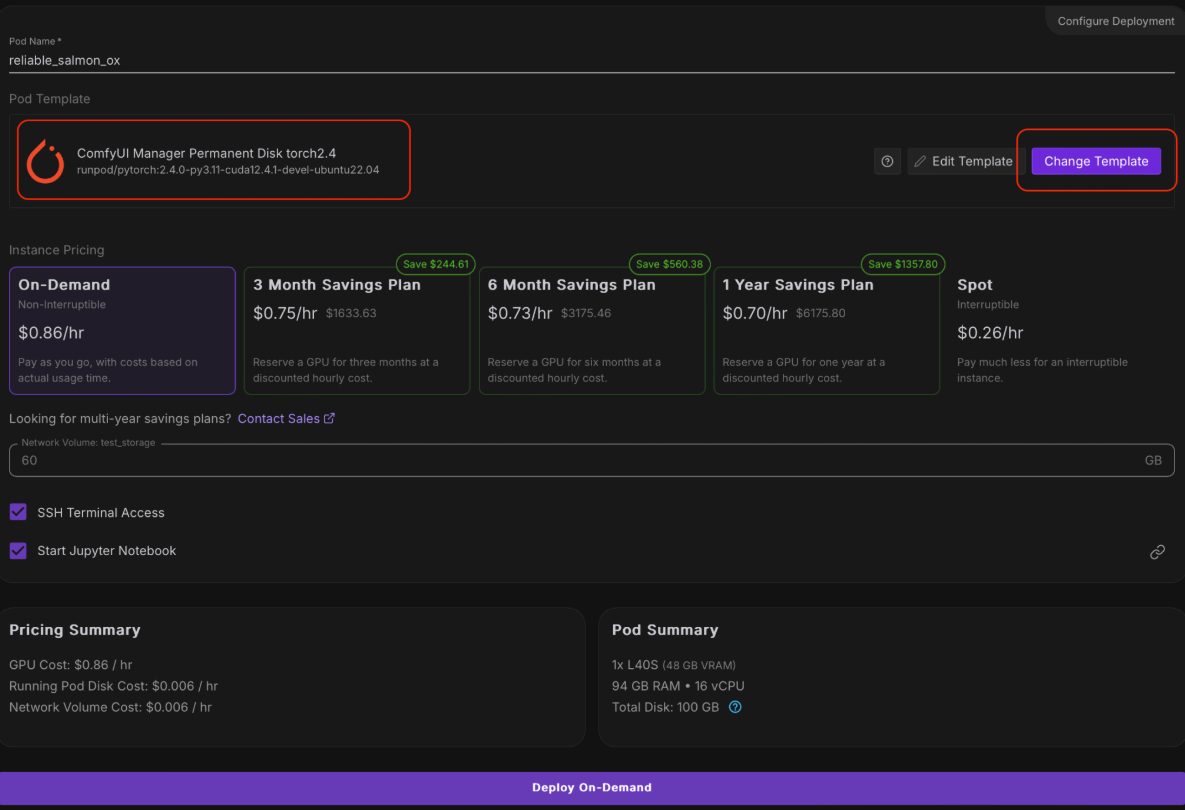This screenshot has height=810, width=1185.
Task: Select the 6 Month Savings Plan card
Action: tap(591, 330)
